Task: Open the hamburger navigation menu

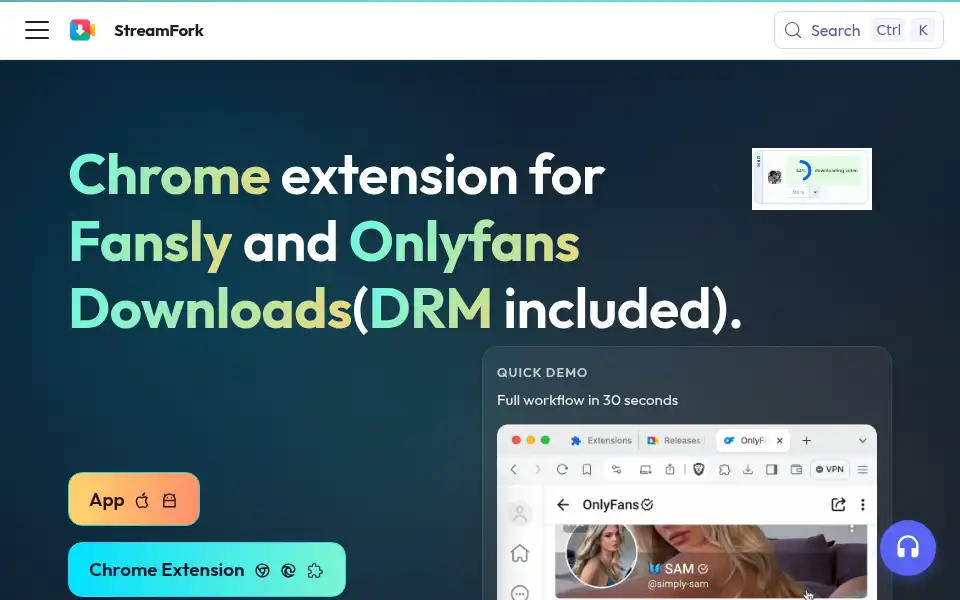Action: (37, 30)
